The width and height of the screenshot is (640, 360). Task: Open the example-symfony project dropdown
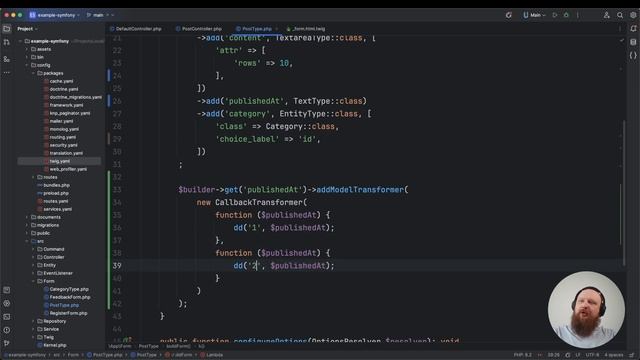54,15
